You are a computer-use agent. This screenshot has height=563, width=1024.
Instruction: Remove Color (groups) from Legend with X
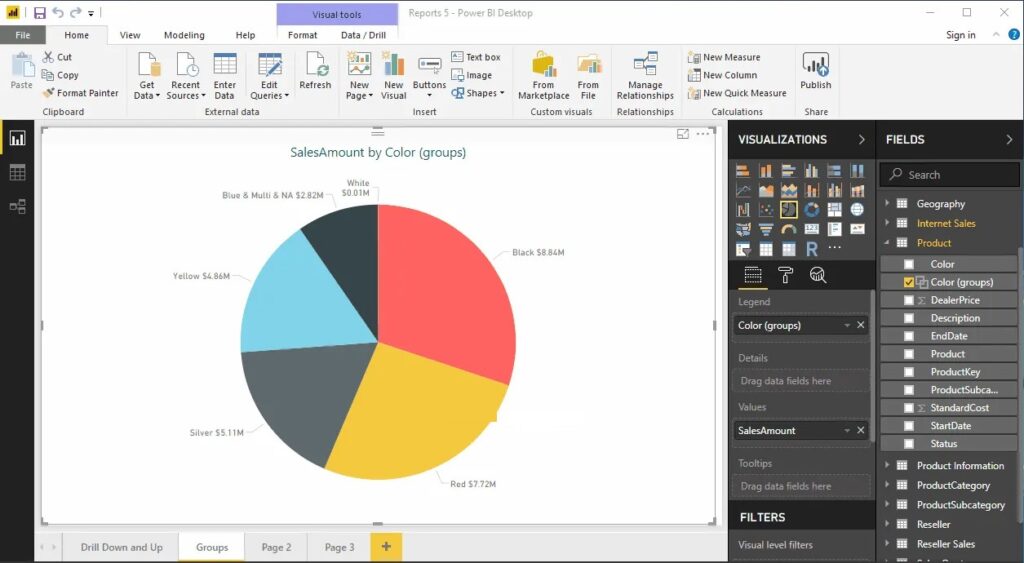(861, 325)
